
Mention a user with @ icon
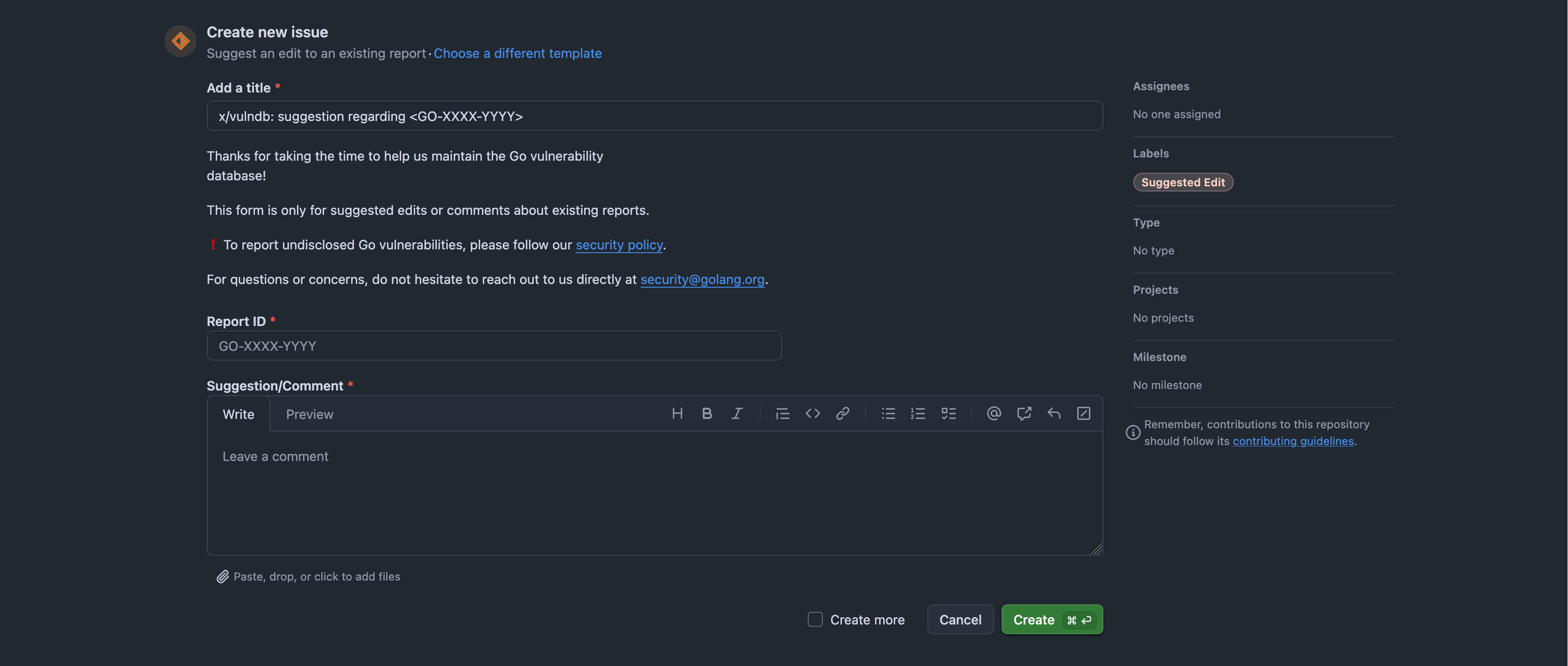[993, 413]
